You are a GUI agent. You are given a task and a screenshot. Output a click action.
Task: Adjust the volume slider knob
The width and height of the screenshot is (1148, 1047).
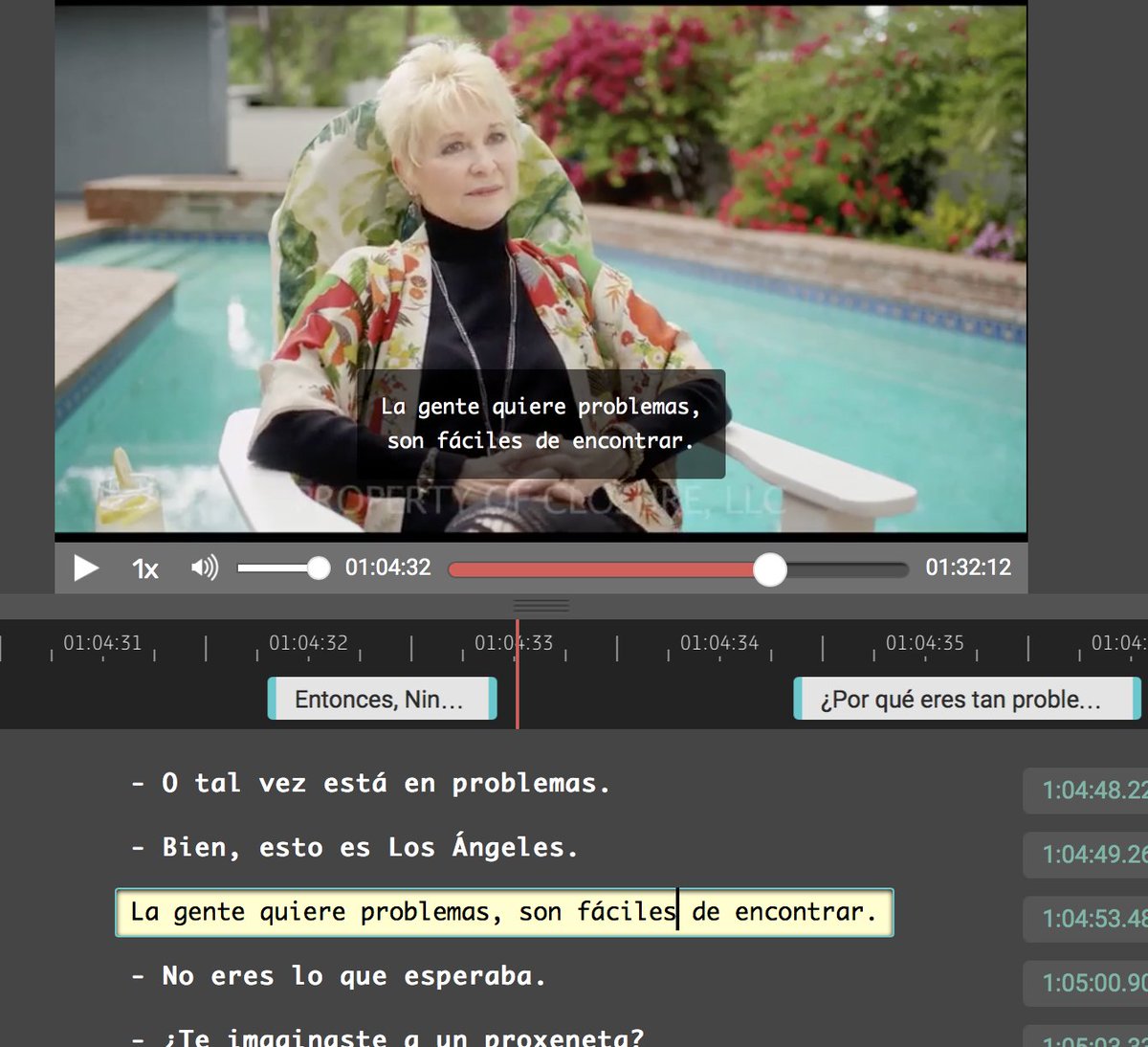pos(319,568)
